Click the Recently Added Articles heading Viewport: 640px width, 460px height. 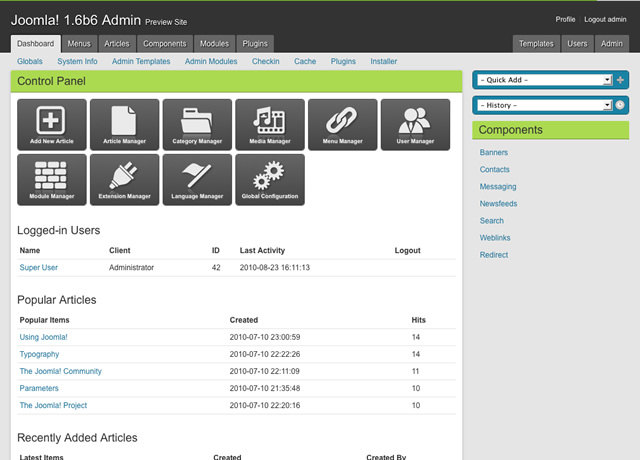[77, 438]
